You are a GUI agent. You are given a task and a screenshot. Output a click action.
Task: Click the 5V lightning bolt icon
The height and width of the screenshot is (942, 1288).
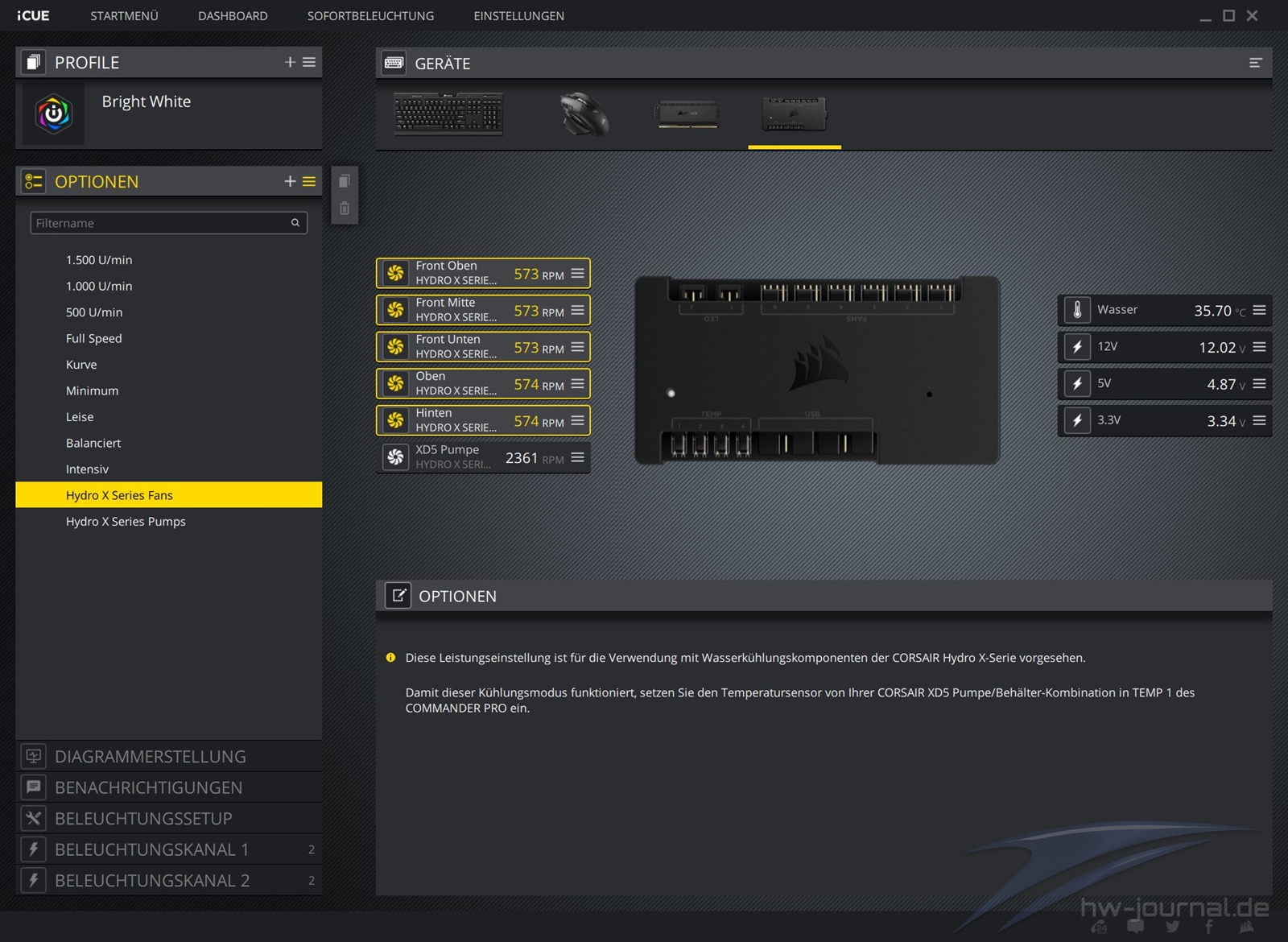point(1077,384)
